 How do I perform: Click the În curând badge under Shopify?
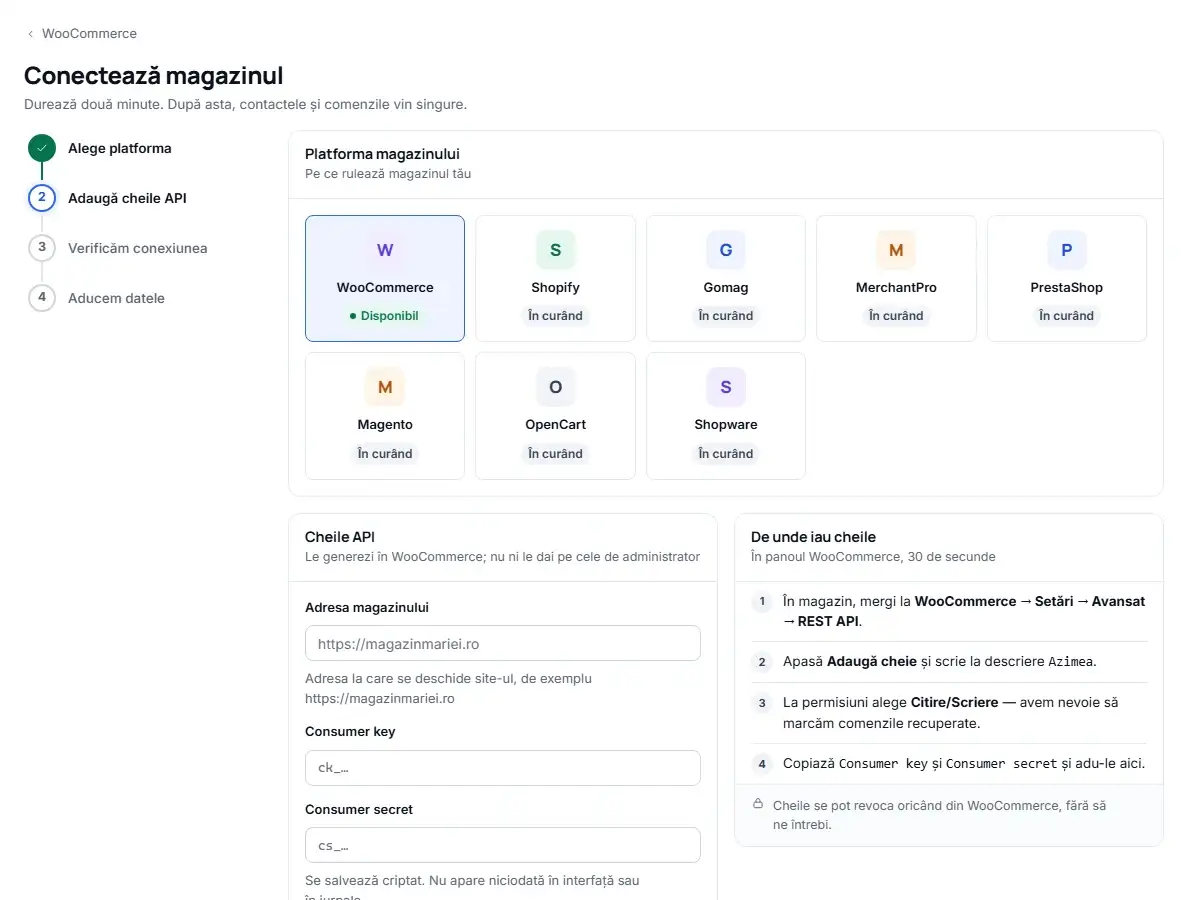[x=555, y=316]
